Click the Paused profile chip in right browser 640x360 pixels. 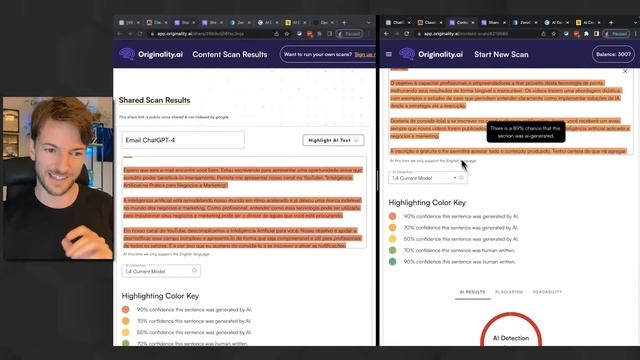tap(616, 34)
